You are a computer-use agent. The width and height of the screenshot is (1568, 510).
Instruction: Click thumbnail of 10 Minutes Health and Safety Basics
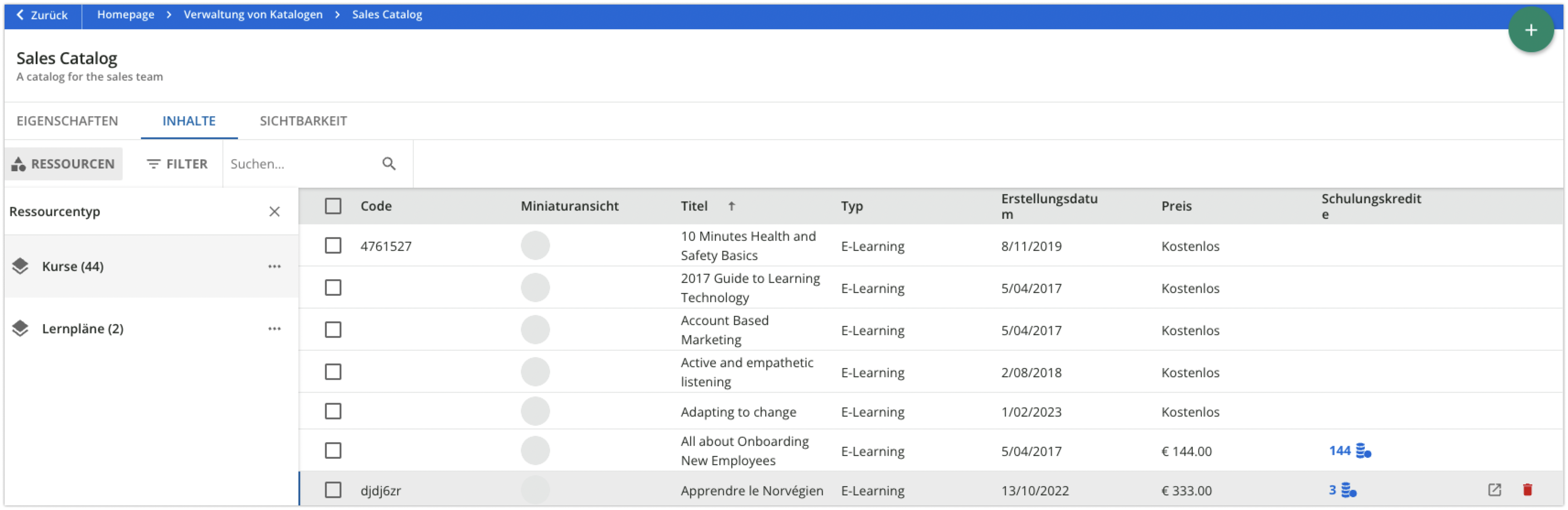click(x=535, y=246)
